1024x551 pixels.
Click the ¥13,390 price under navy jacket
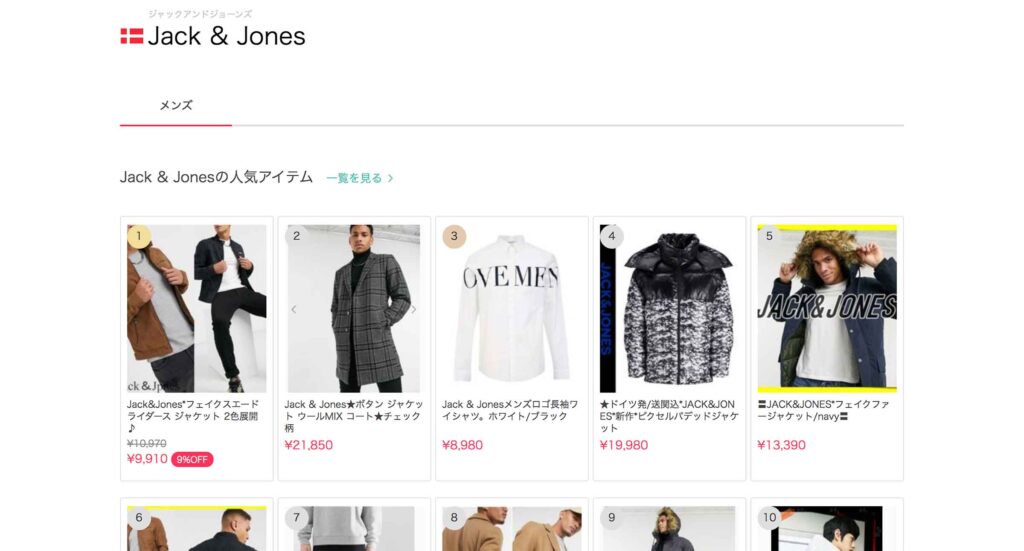[x=782, y=445]
